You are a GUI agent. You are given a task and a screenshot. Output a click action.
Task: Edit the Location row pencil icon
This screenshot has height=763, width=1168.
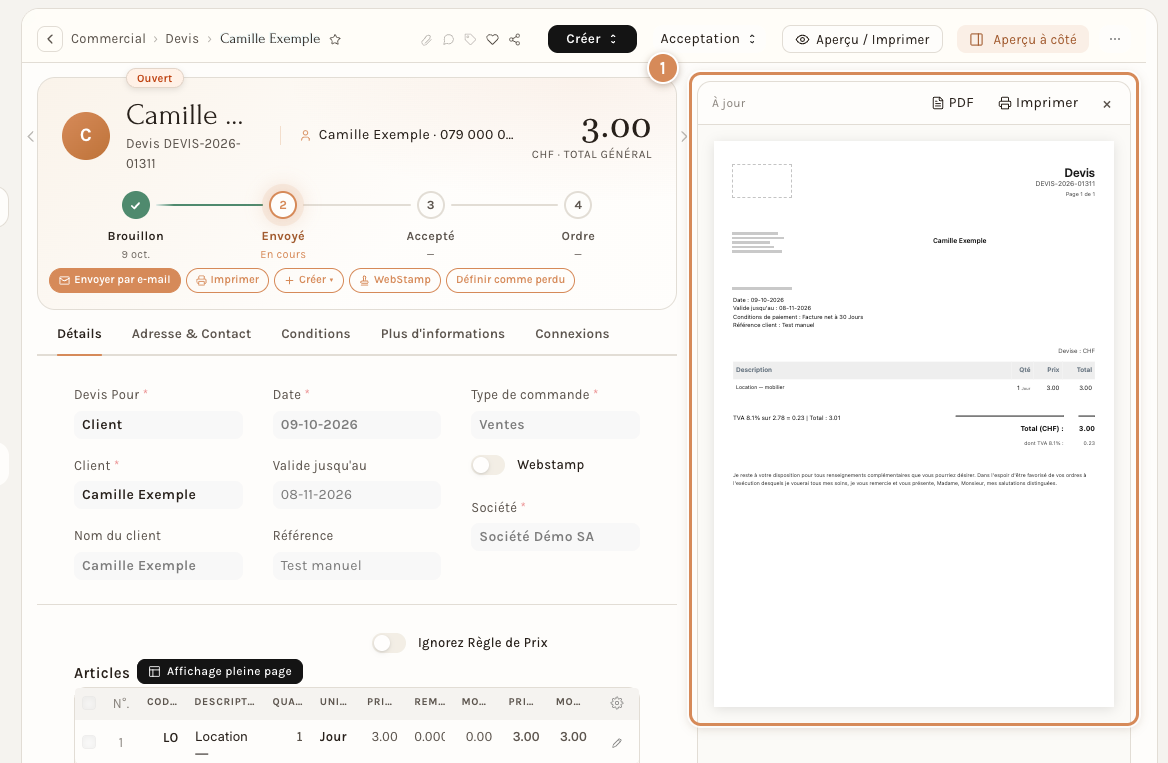pyautogui.click(x=617, y=743)
